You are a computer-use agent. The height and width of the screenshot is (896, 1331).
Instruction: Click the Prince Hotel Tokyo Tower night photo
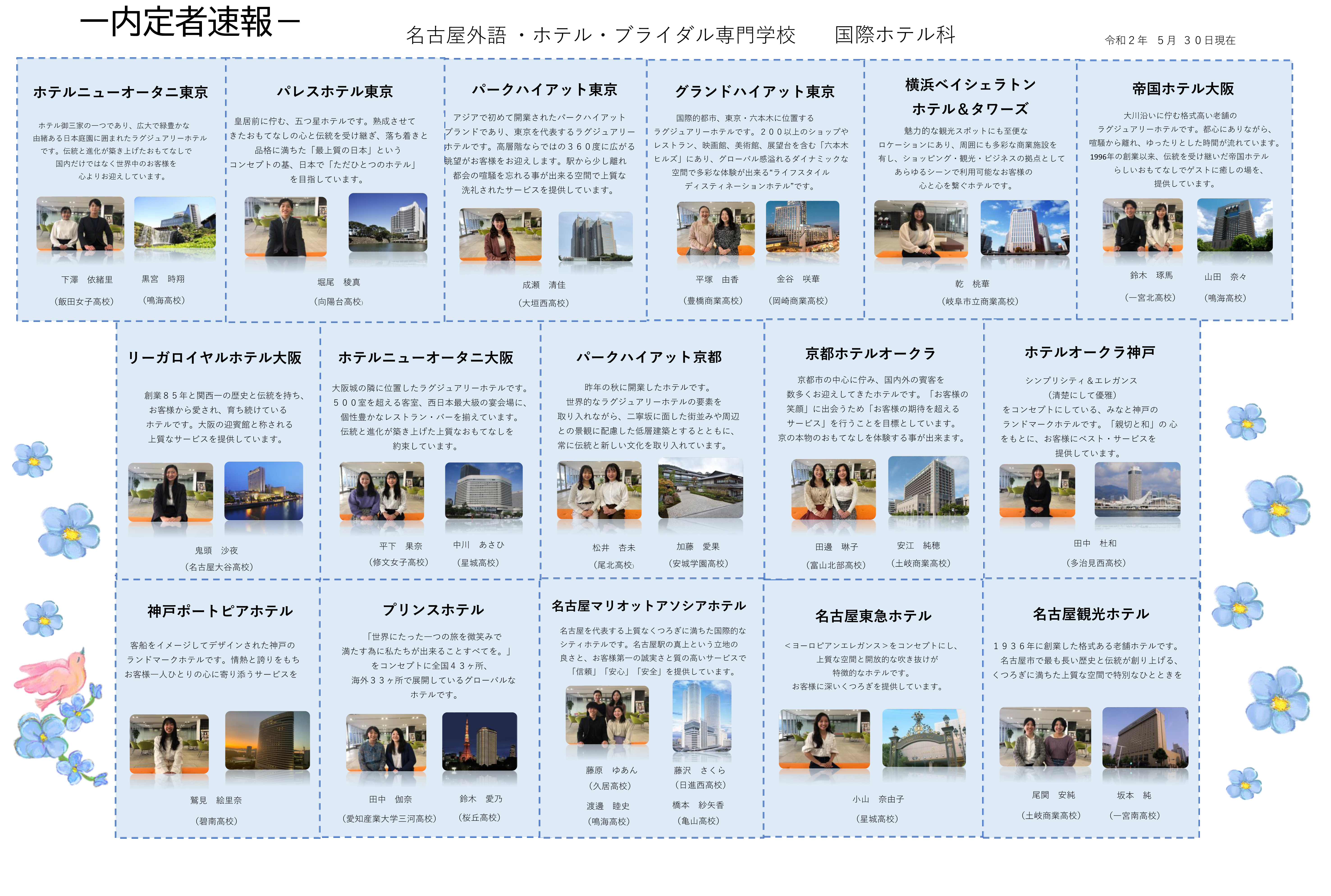tap(480, 741)
